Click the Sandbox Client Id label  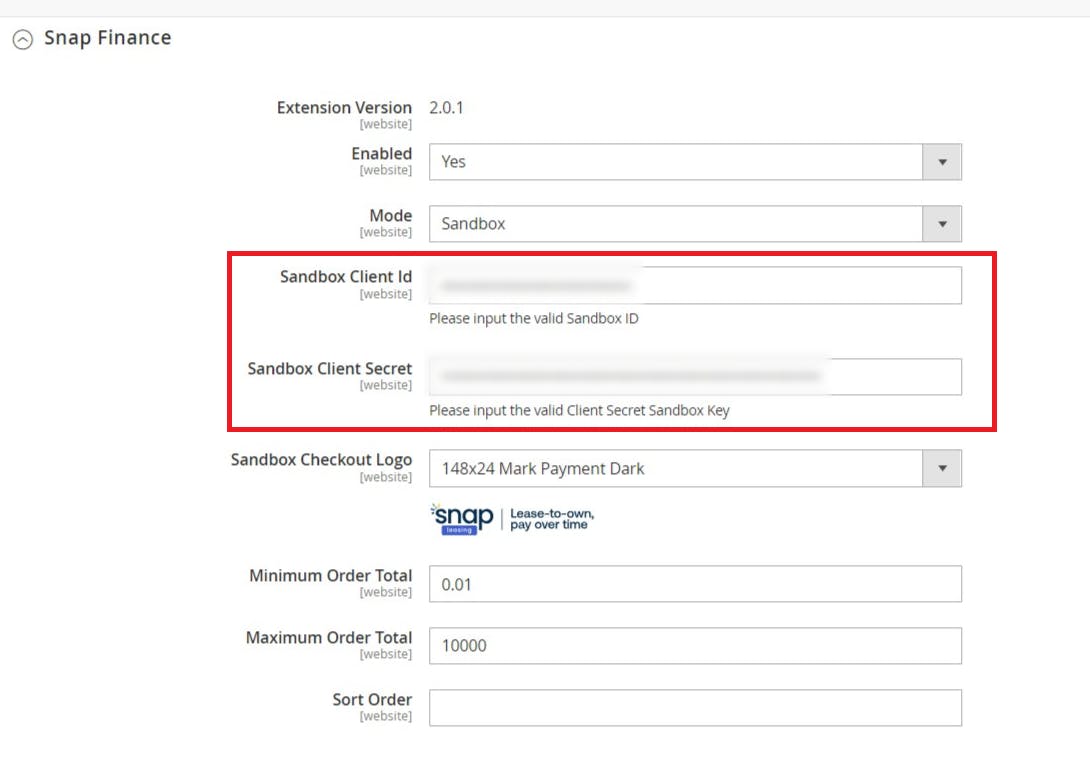[346, 277]
